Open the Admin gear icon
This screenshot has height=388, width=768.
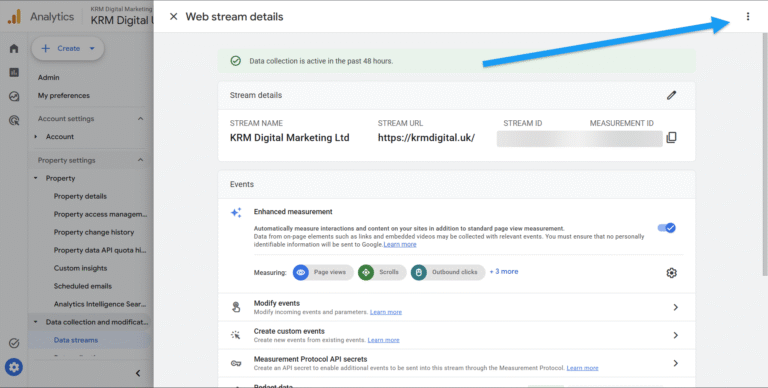click(x=14, y=367)
